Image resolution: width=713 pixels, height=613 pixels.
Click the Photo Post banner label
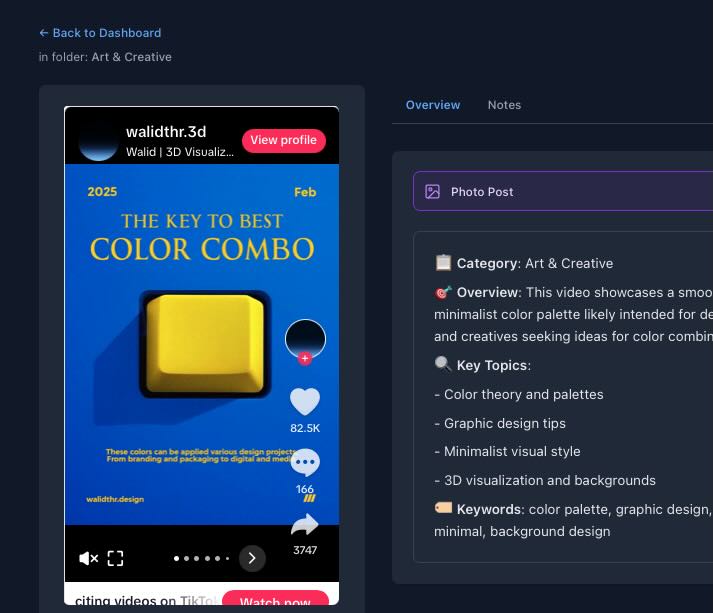(482, 192)
